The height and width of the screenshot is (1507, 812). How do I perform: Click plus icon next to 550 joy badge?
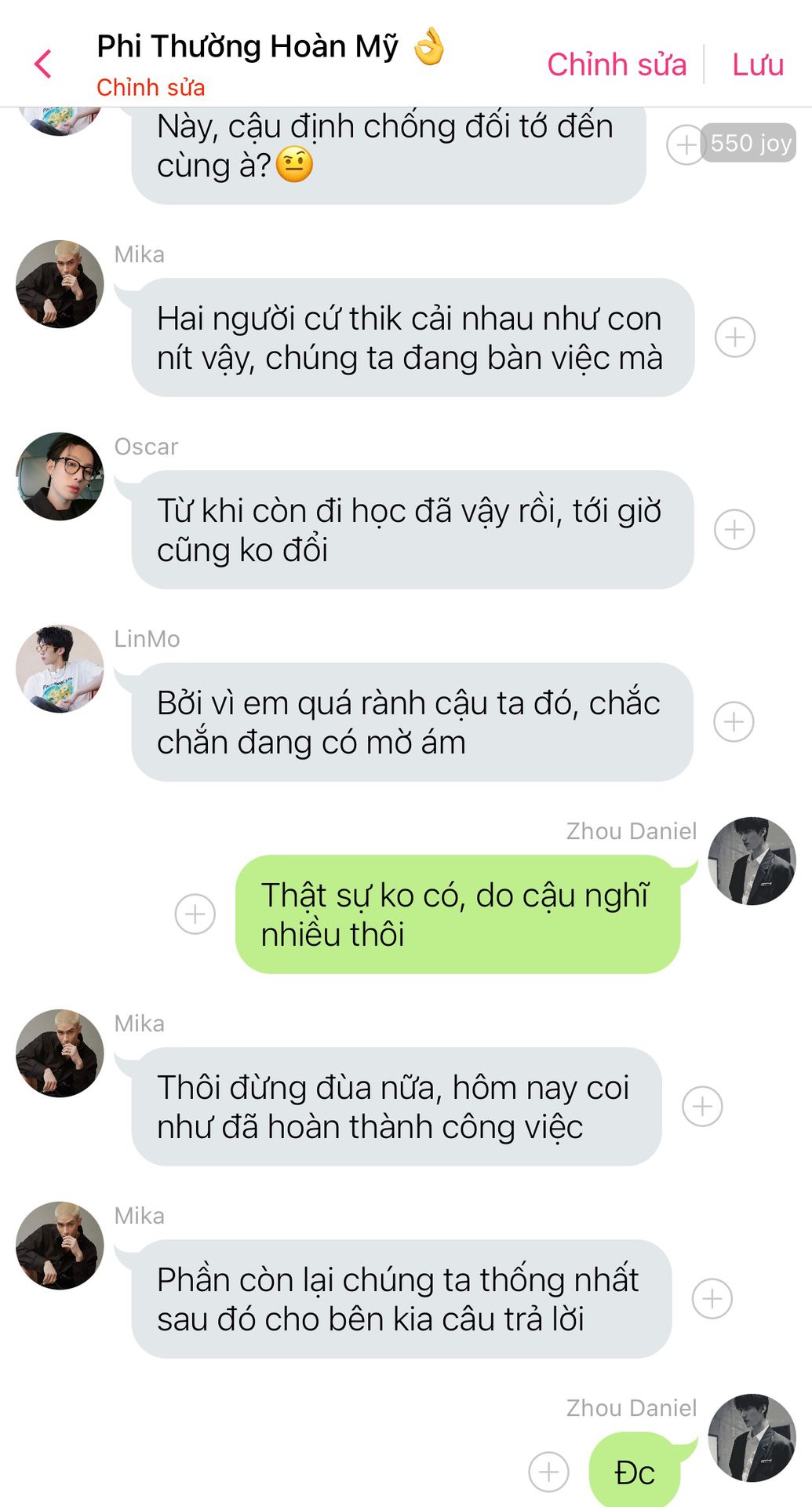685,144
